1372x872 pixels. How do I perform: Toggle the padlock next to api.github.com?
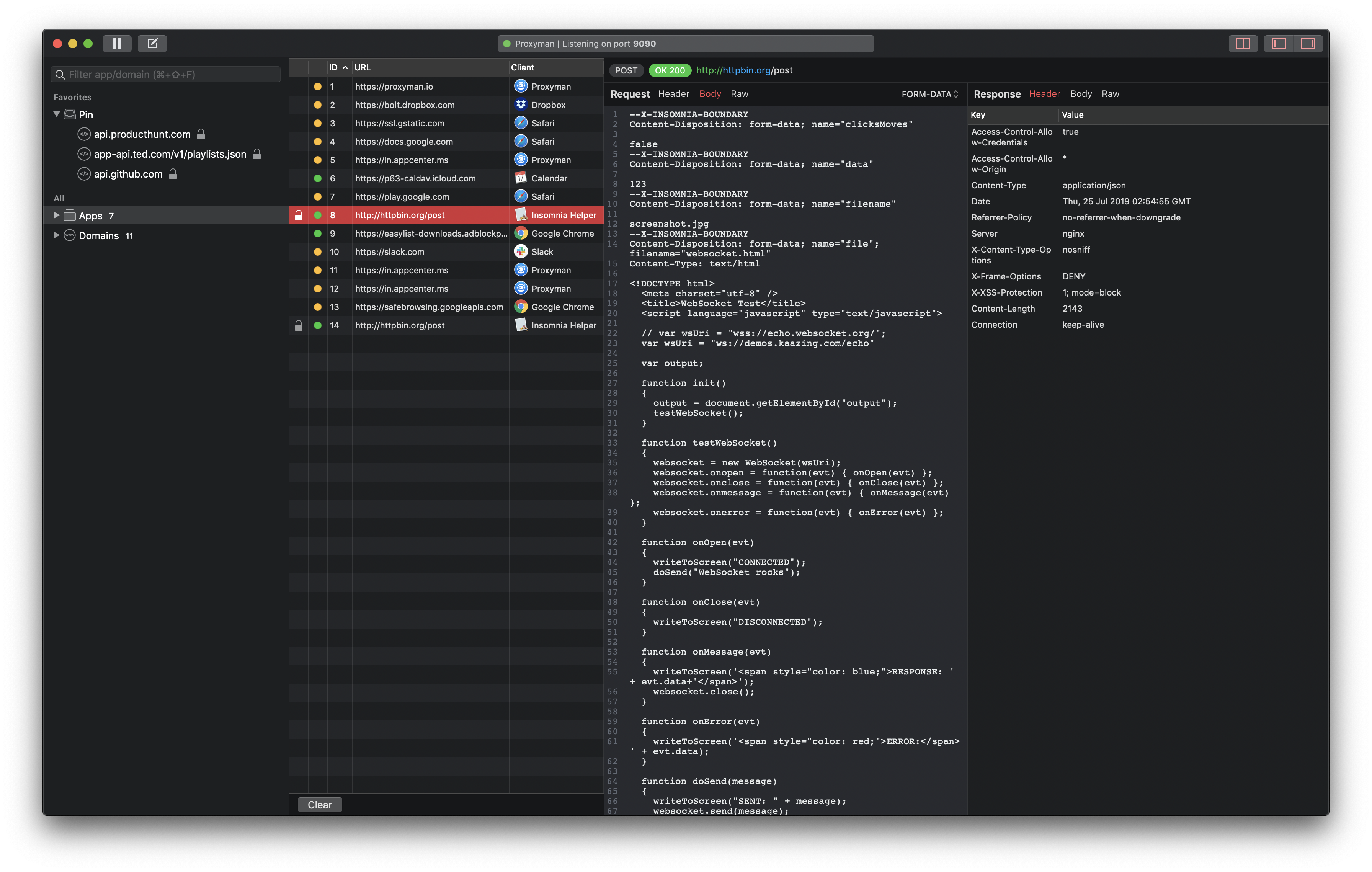coord(173,174)
